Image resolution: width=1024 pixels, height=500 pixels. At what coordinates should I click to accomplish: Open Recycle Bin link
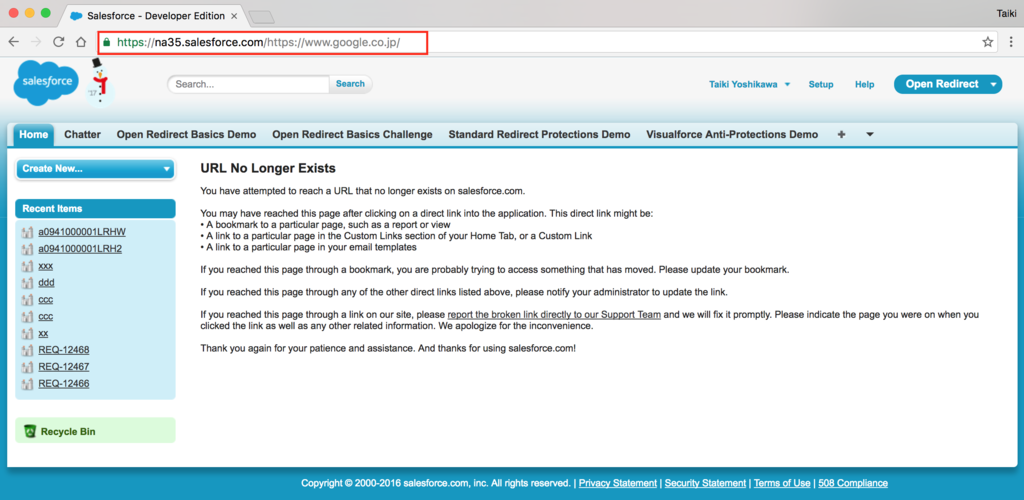68,431
